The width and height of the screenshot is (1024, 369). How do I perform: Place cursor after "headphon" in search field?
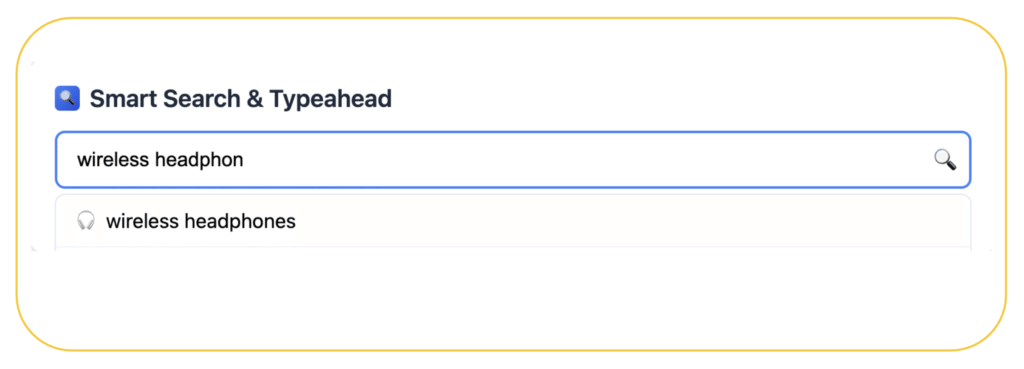(x=245, y=160)
